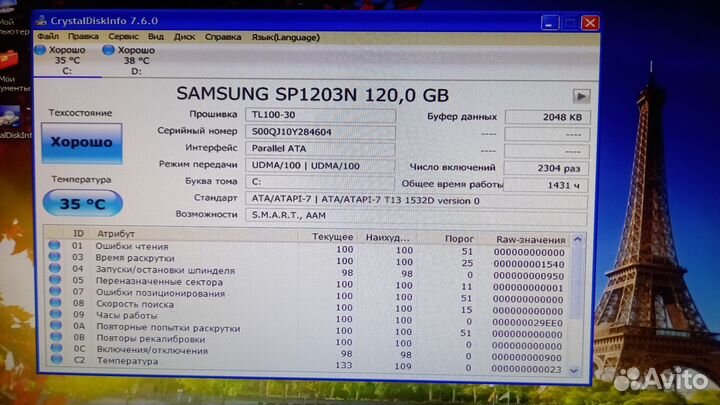
Task: Open the Справка menu
Action: tap(223, 37)
